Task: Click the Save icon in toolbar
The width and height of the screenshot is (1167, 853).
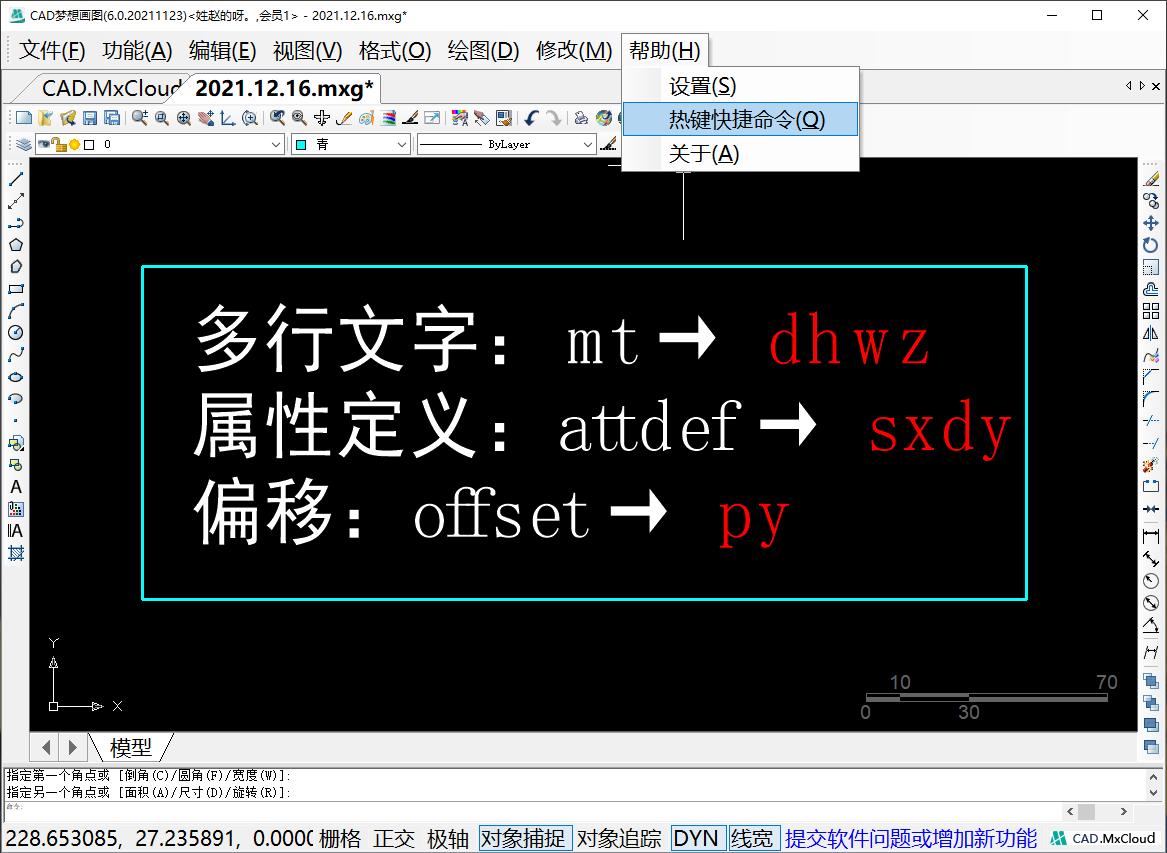Action: tap(90, 118)
